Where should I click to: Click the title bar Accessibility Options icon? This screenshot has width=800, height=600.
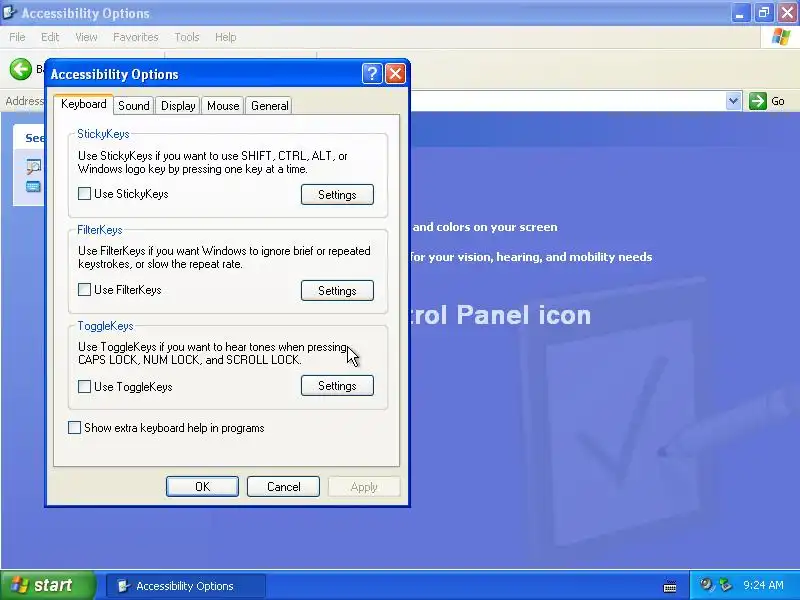click(9, 12)
